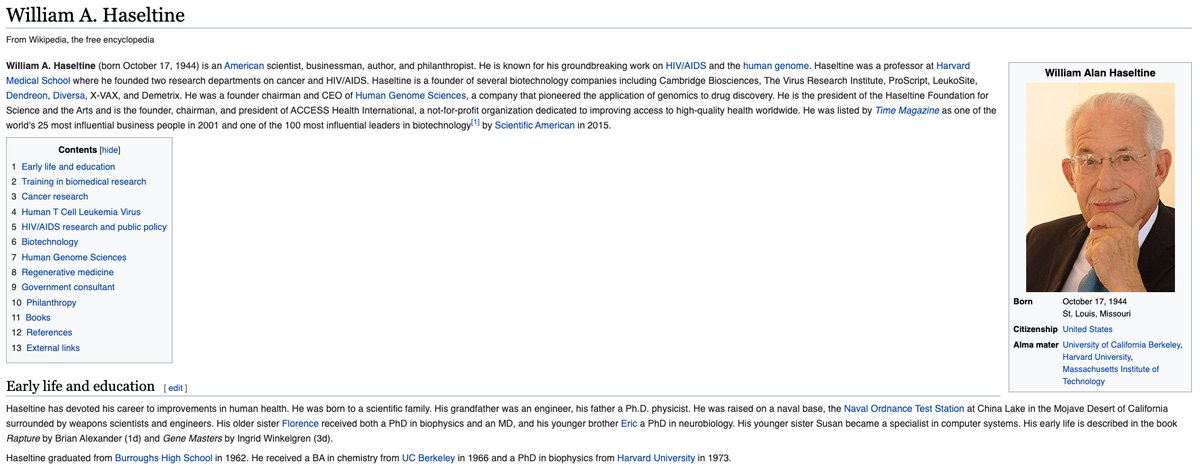The height and width of the screenshot is (468, 1200).
Task: Open UC Berkeley link in education paragraph
Action: [x=427, y=458]
